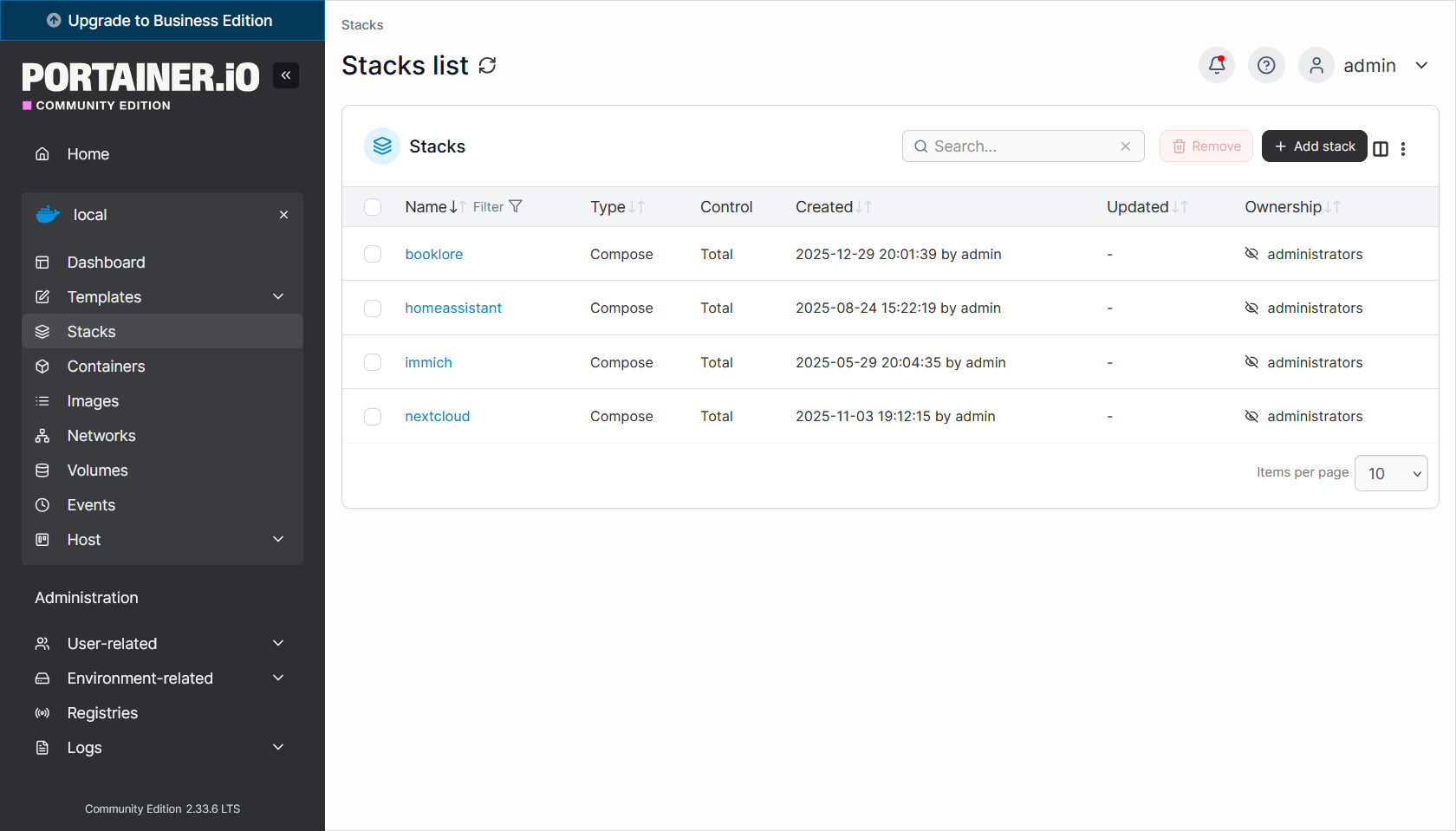Select the checkbox for the immich stack

click(x=373, y=362)
